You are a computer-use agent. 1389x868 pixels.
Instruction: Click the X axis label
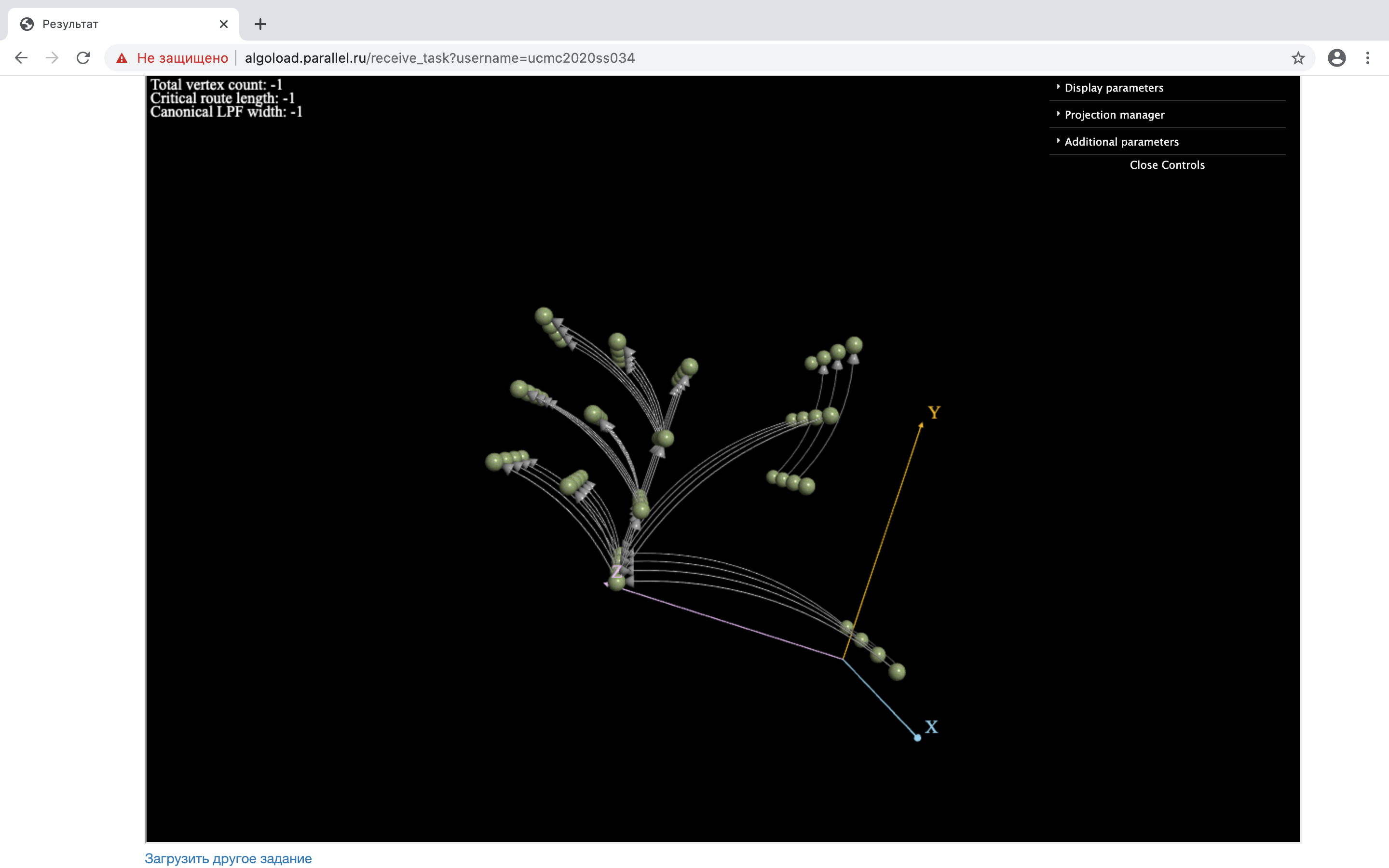click(932, 727)
